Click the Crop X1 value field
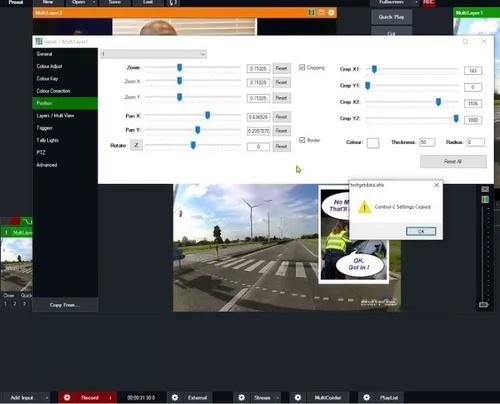Image resolution: width=500 pixels, height=404 pixels. click(473, 71)
